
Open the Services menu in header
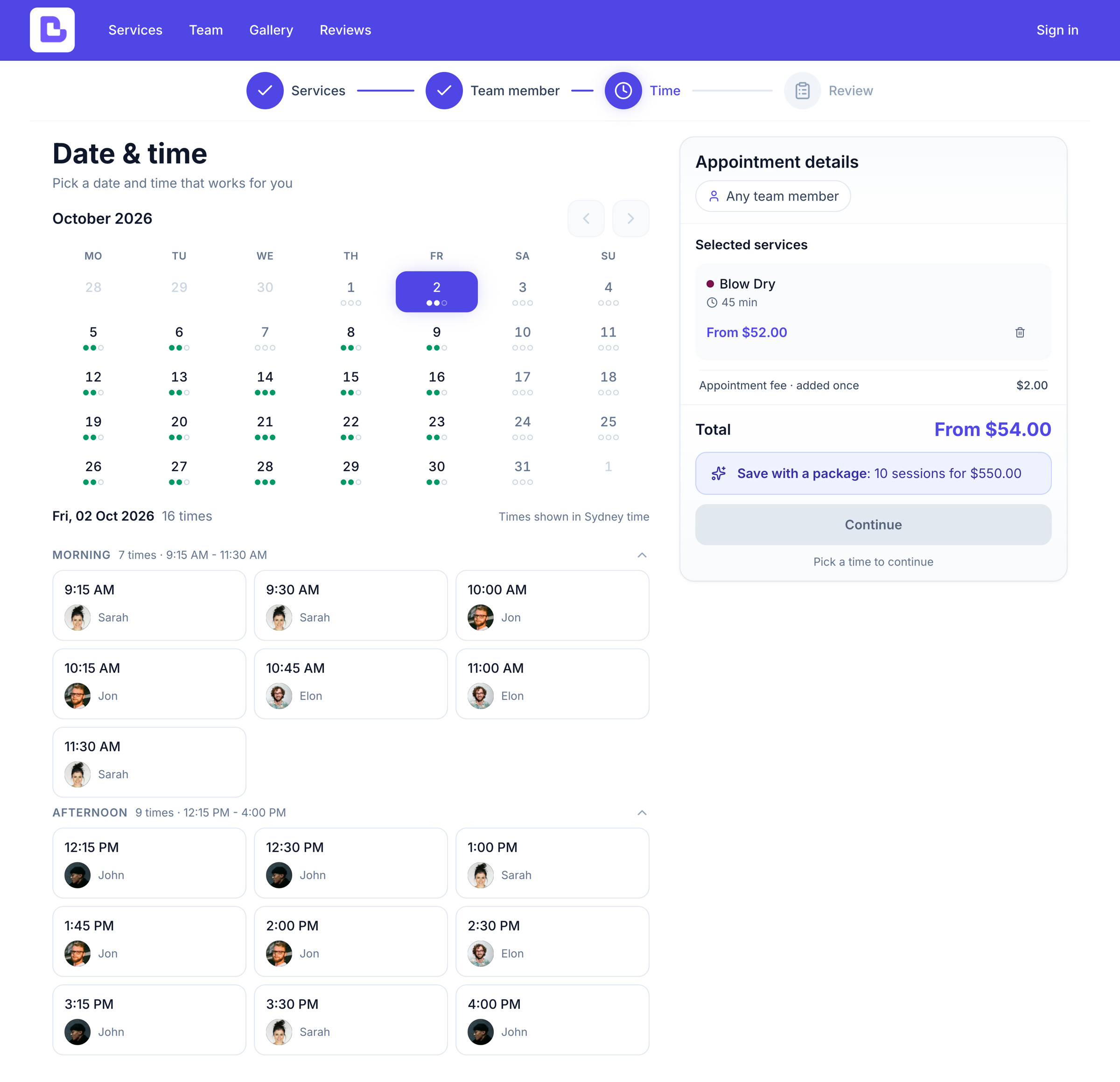click(x=135, y=30)
